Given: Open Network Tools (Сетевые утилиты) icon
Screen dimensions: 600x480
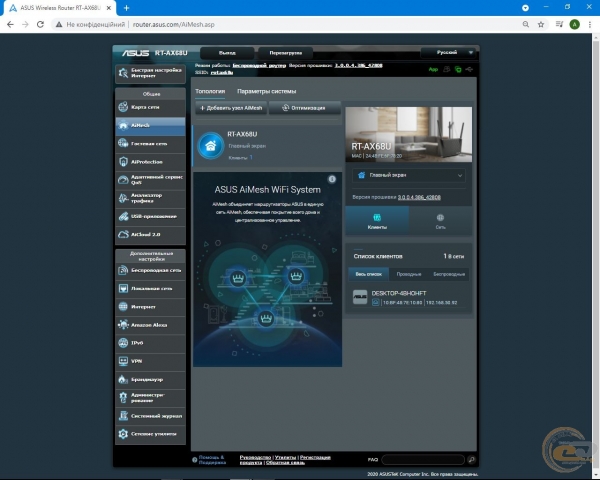Looking at the screenshot, I should click(123, 434).
